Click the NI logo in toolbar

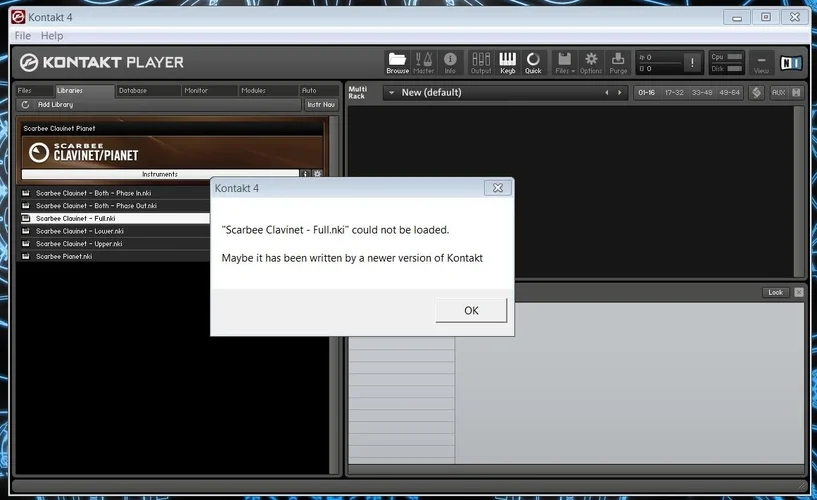(x=790, y=63)
